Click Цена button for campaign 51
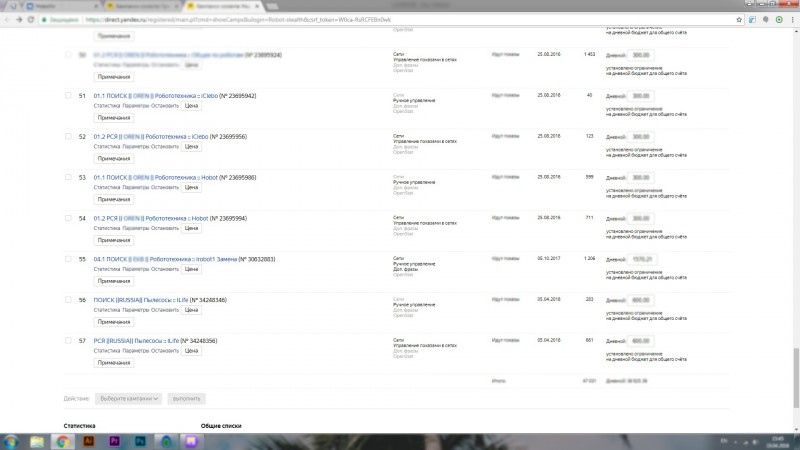Viewport: 800px width, 450px height. pos(191,106)
